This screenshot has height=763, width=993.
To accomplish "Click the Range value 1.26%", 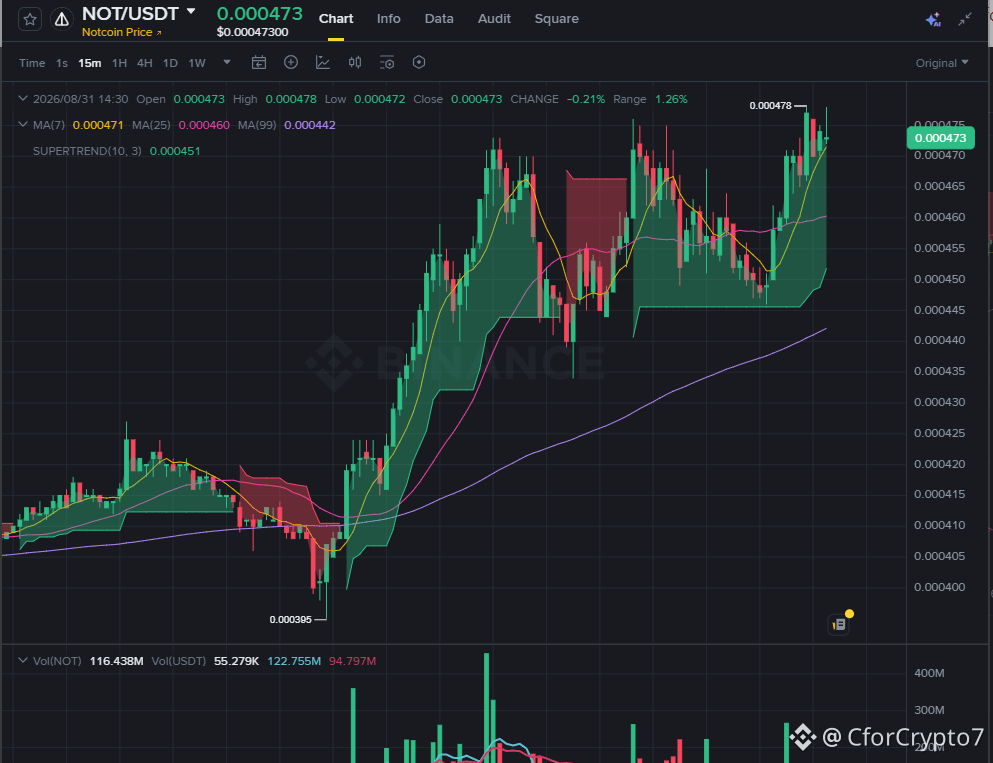I will point(671,99).
